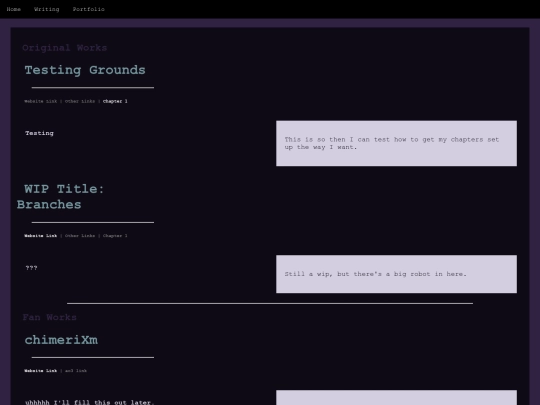Screen dimensions: 540x405
Task: Click the 'Still a wip, but there's a big robot' box
Action: pyautogui.click(x=396, y=274)
